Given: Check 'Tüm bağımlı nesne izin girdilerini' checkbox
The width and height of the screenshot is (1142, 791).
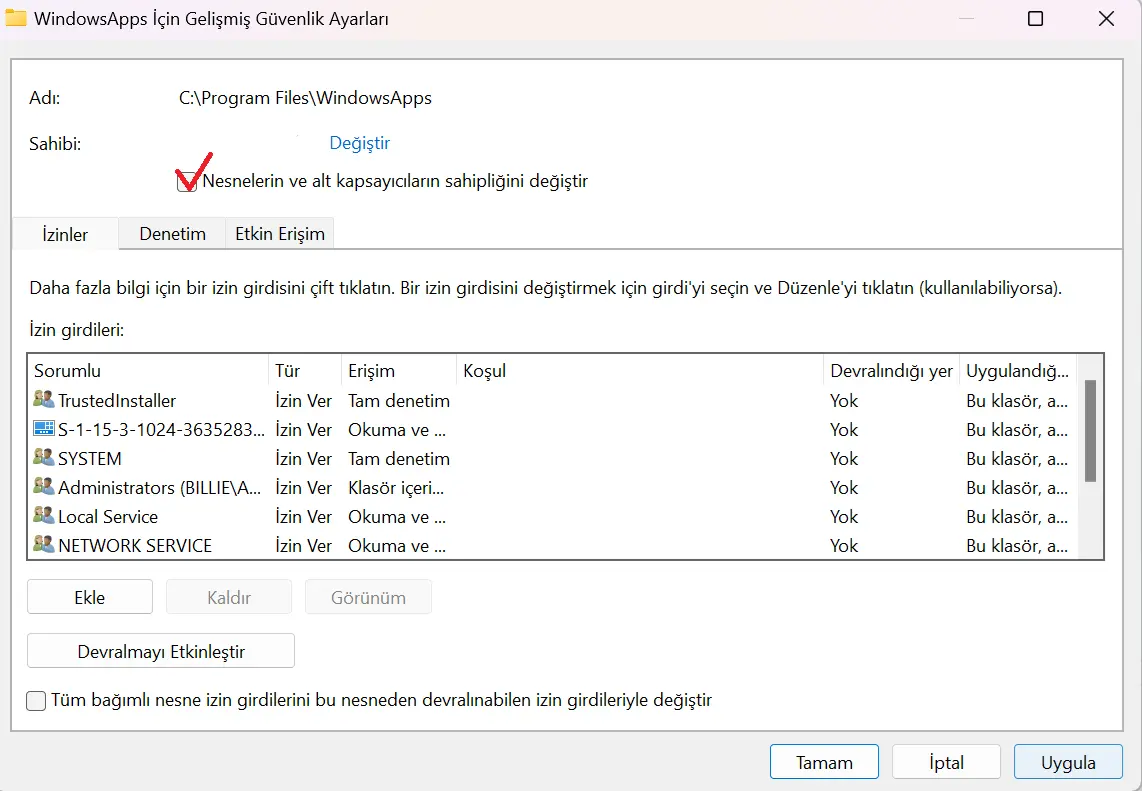Looking at the screenshot, I should coord(36,701).
